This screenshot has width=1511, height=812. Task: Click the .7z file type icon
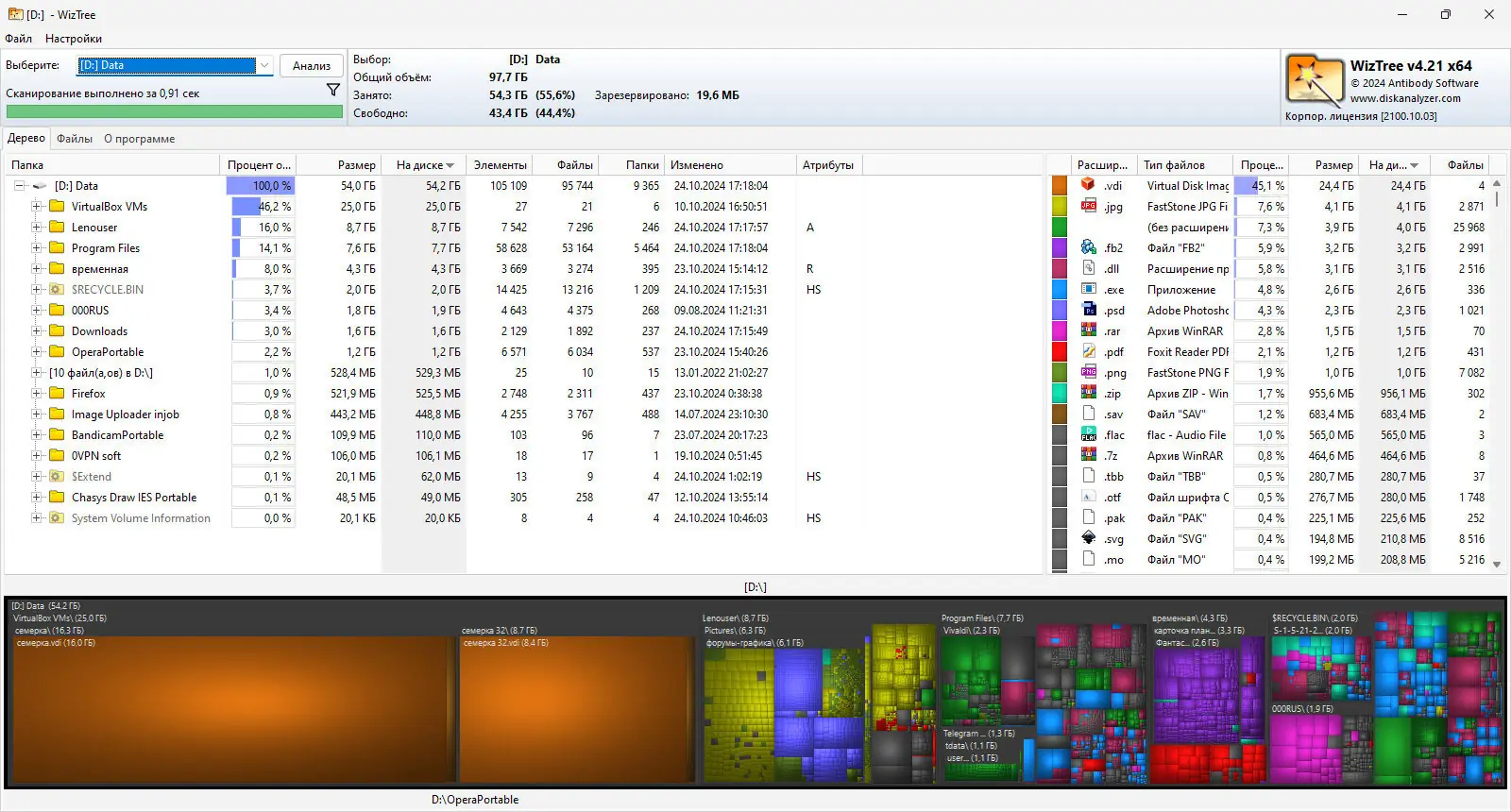(1089, 455)
